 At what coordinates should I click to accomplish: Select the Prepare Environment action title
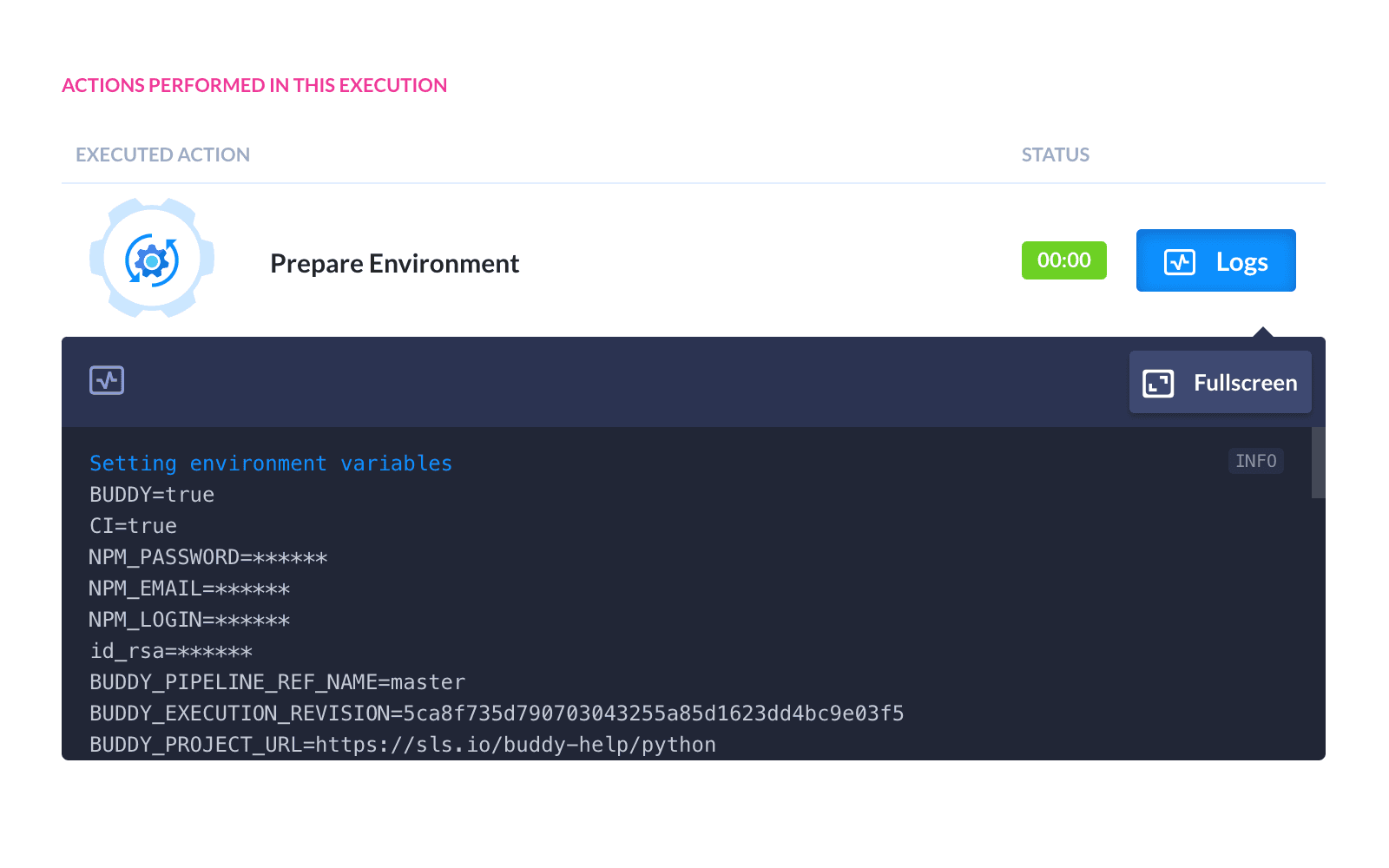pyautogui.click(x=394, y=263)
